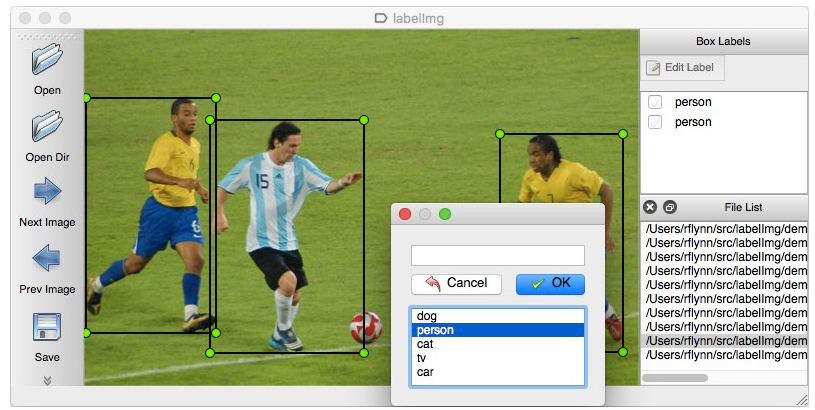
Task: Go back with Prev Image arrow
Action: (x=47, y=258)
